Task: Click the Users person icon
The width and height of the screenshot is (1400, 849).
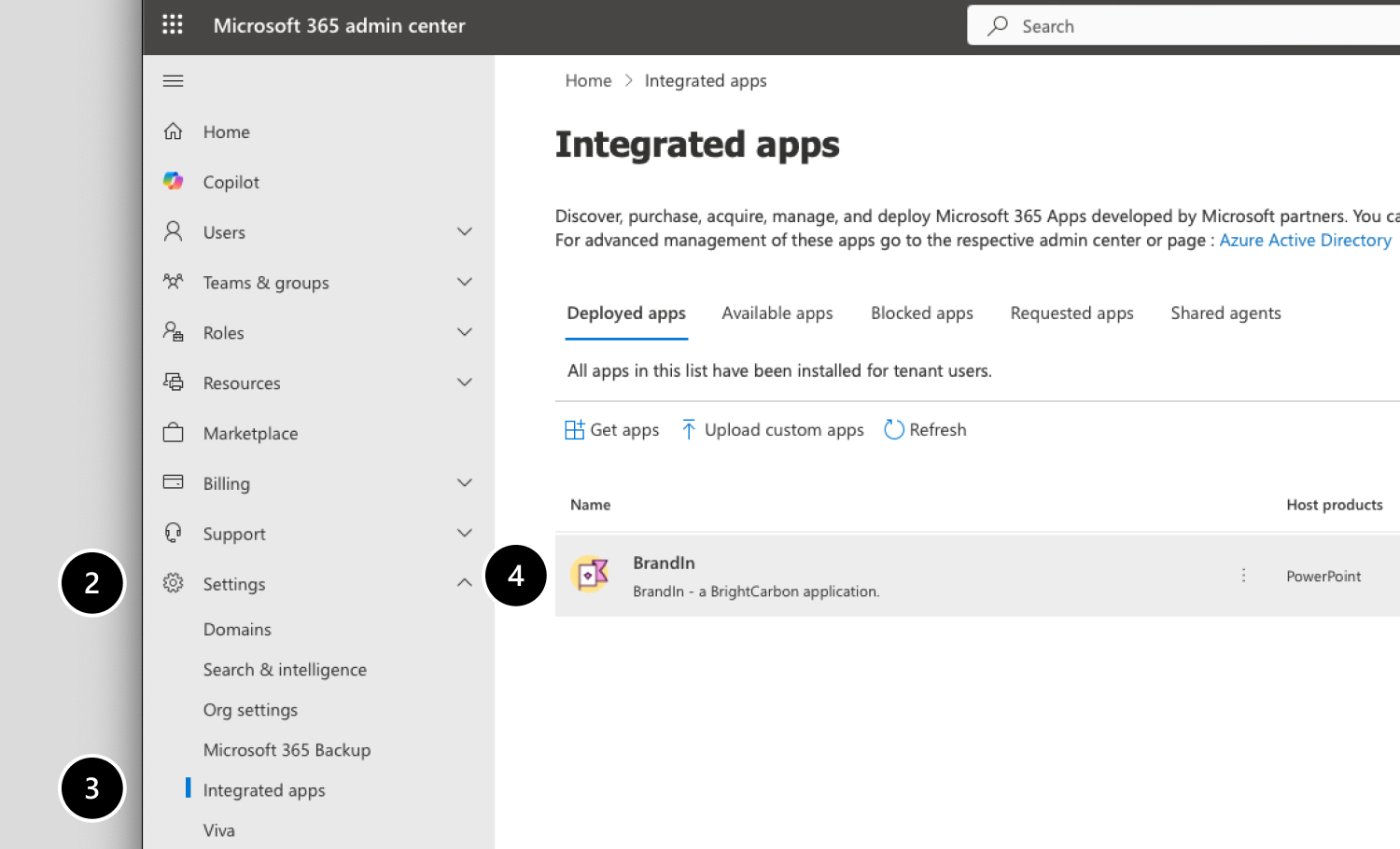Action: pyautogui.click(x=173, y=231)
